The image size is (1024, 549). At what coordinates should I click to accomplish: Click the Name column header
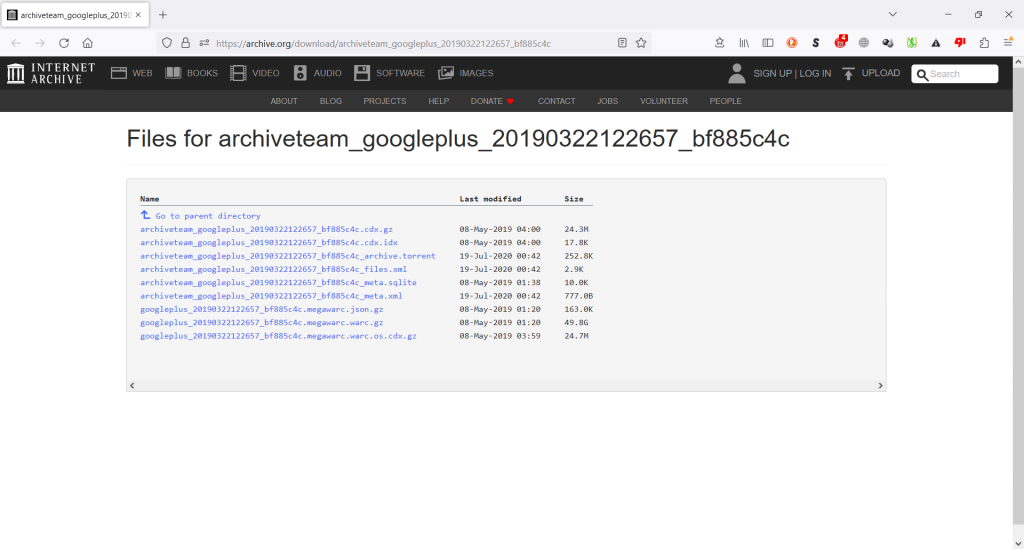(150, 199)
